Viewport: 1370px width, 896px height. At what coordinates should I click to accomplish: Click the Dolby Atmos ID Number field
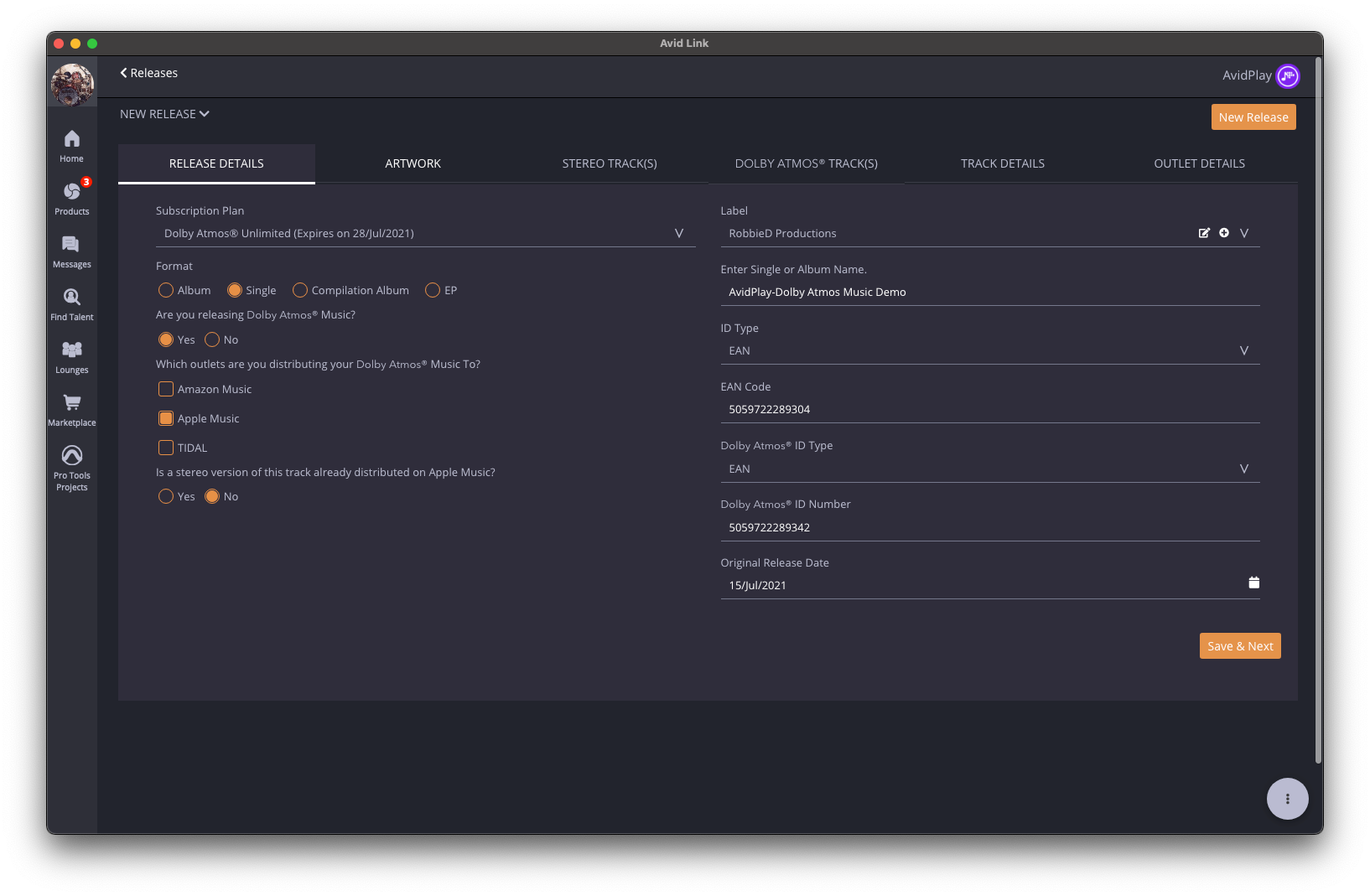tap(990, 528)
